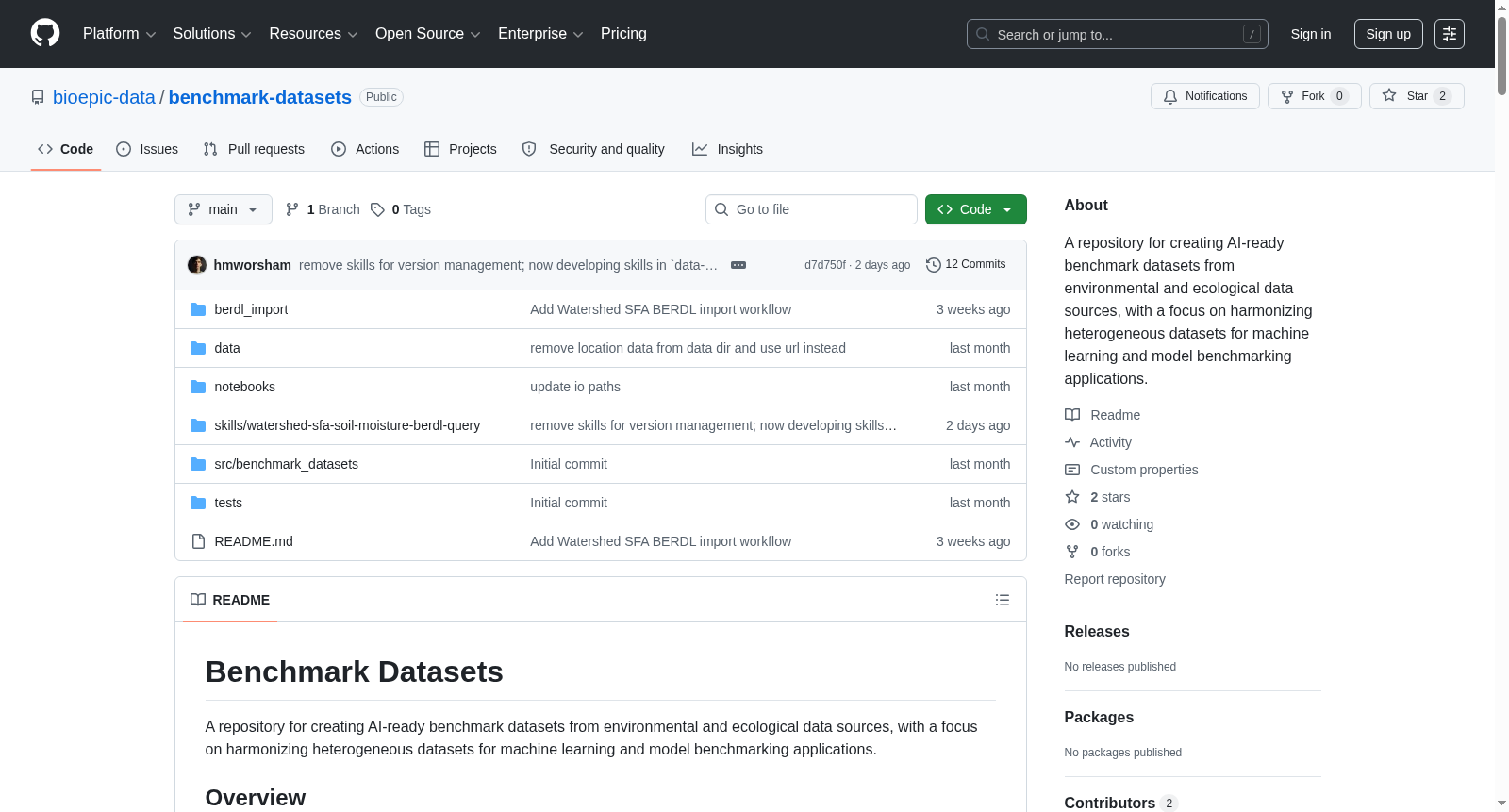Open 'update io paths' commit message
1509x812 pixels.
point(575,387)
